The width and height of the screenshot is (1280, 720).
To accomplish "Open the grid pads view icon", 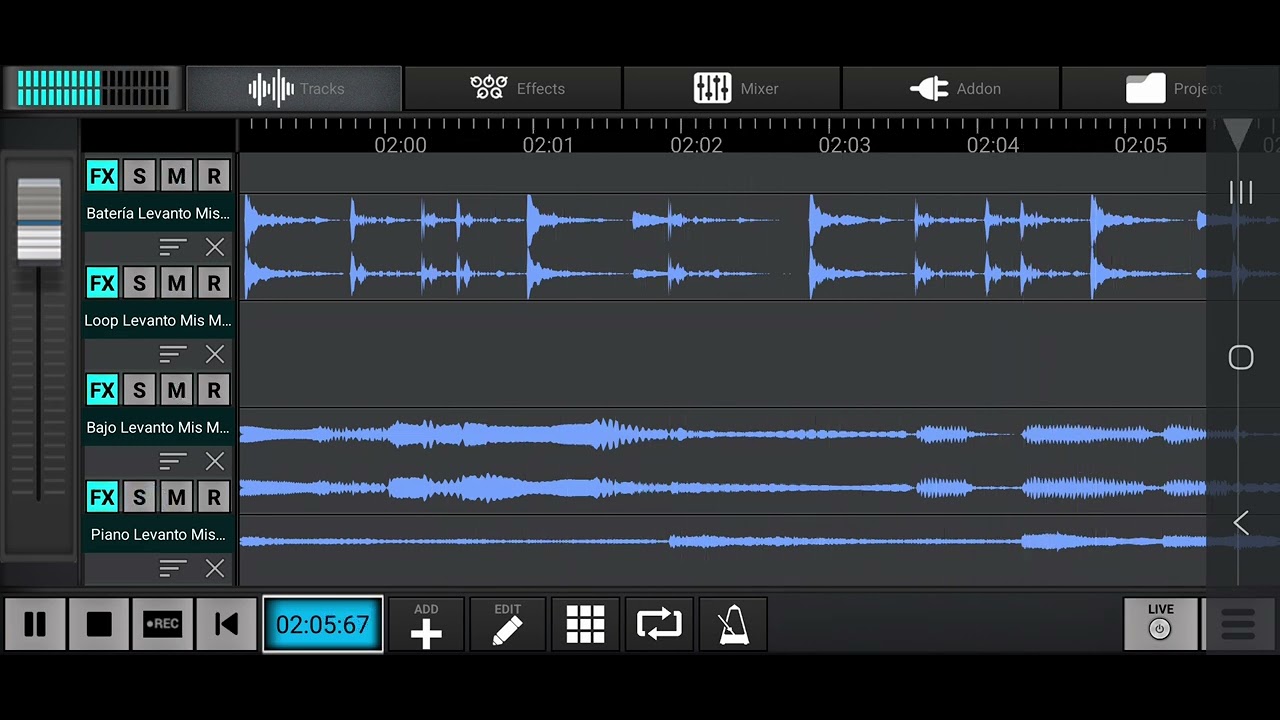I will tap(585, 625).
